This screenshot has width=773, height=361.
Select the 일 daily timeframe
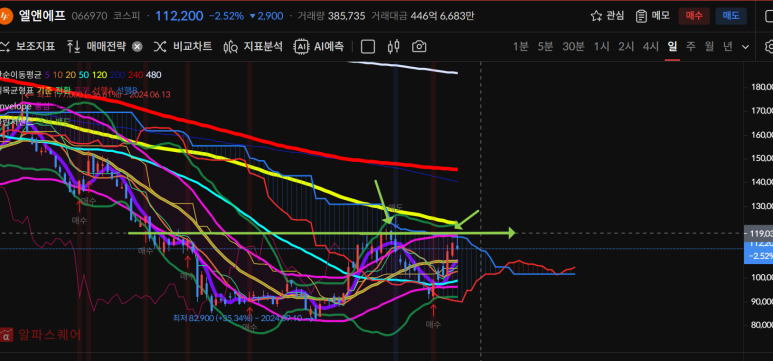tap(672, 46)
